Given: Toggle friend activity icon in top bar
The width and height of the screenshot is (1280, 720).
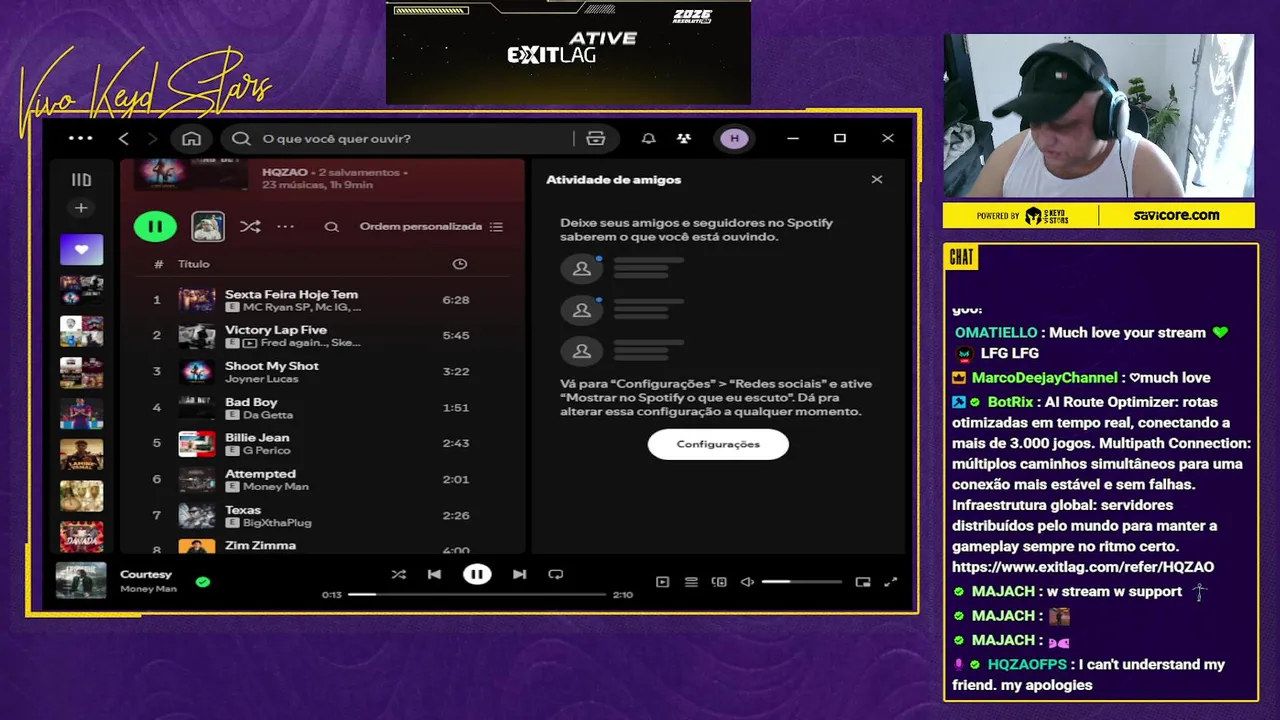Looking at the screenshot, I should click(x=684, y=139).
